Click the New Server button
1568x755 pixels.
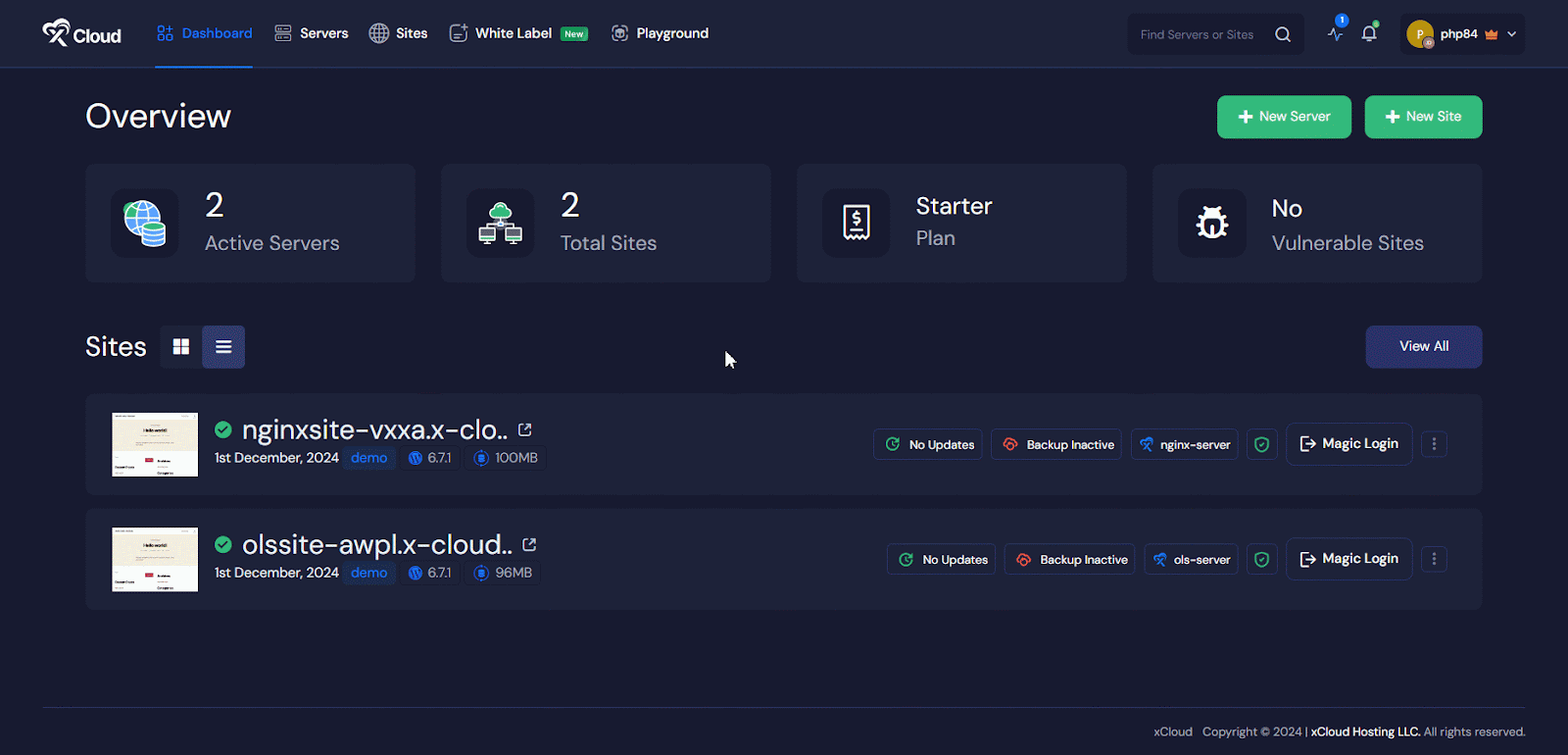pos(1284,117)
